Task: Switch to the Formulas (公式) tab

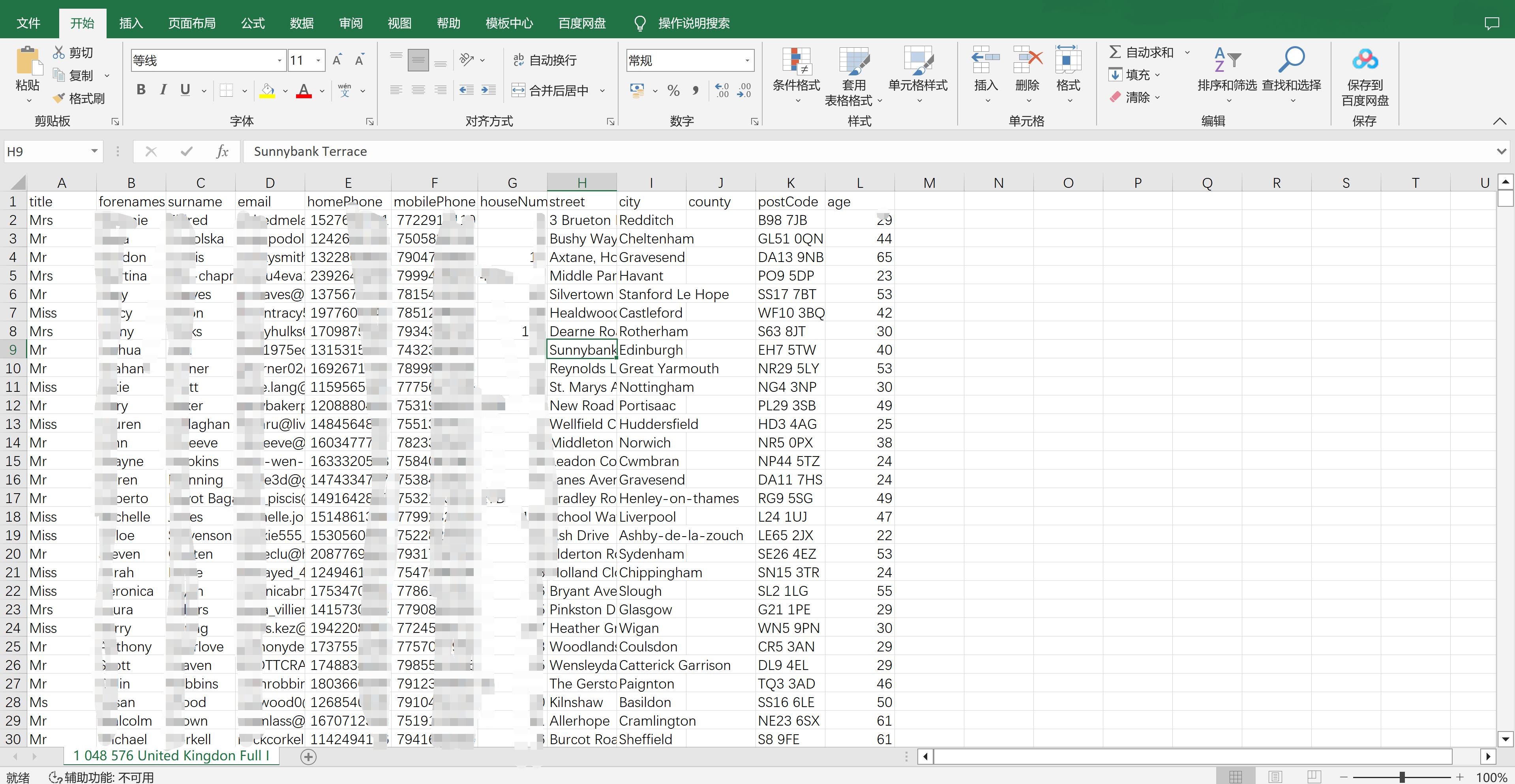Action: click(x=253, y=23)
